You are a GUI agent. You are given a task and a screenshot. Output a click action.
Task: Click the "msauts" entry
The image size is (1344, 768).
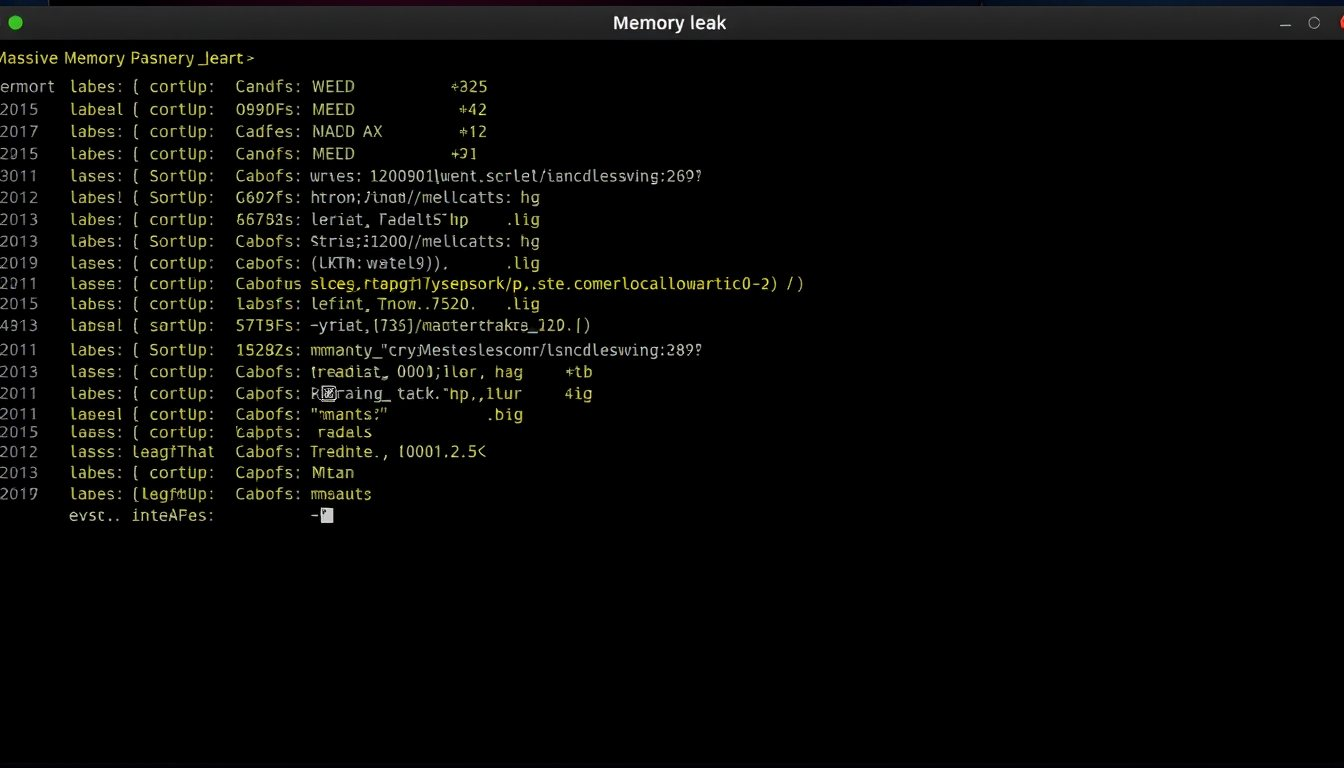click(341, 494)
